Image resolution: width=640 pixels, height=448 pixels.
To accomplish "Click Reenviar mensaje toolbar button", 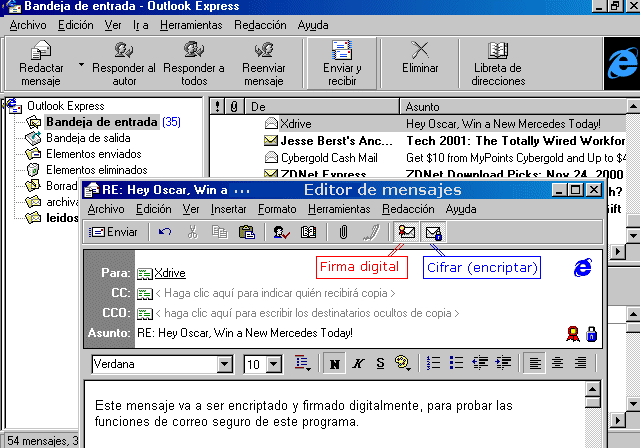I will click(x=264, y=64).
